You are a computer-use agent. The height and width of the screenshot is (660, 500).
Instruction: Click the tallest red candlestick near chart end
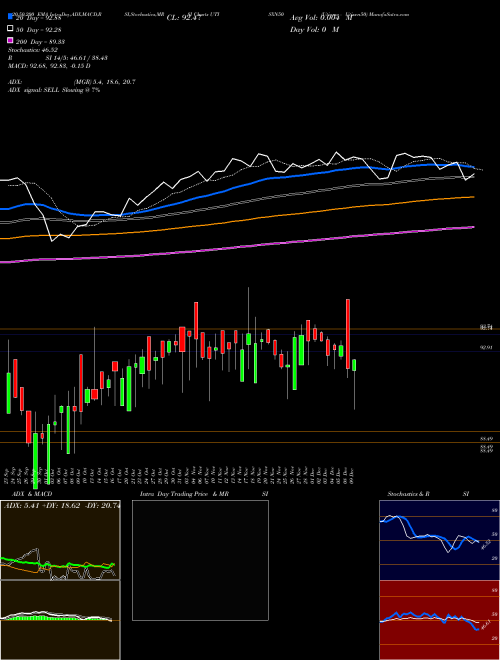click(x=348, y=334)
